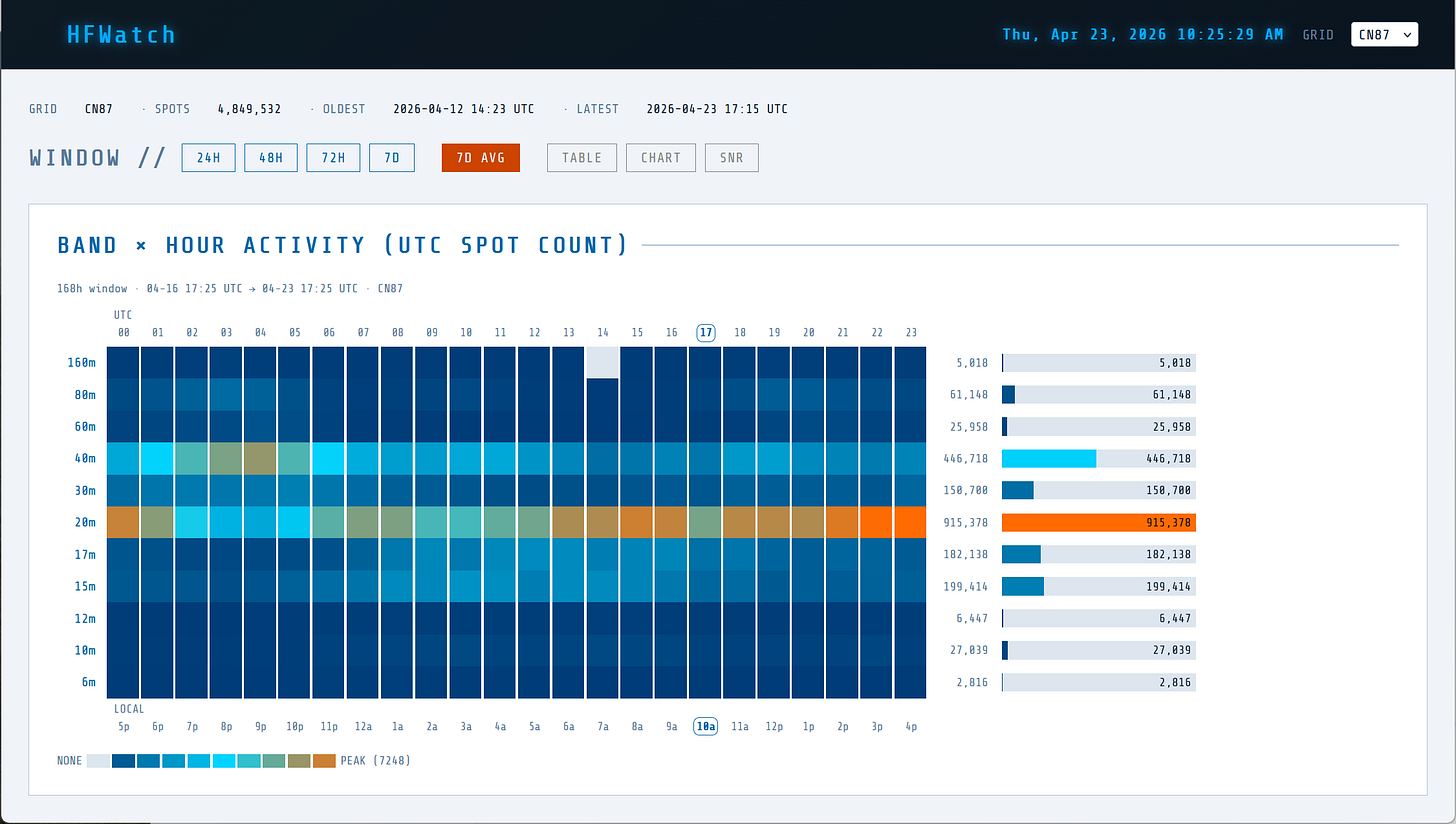Switch to the 48H window
This screenshot has width=1456, height=824.
[270, 157]
